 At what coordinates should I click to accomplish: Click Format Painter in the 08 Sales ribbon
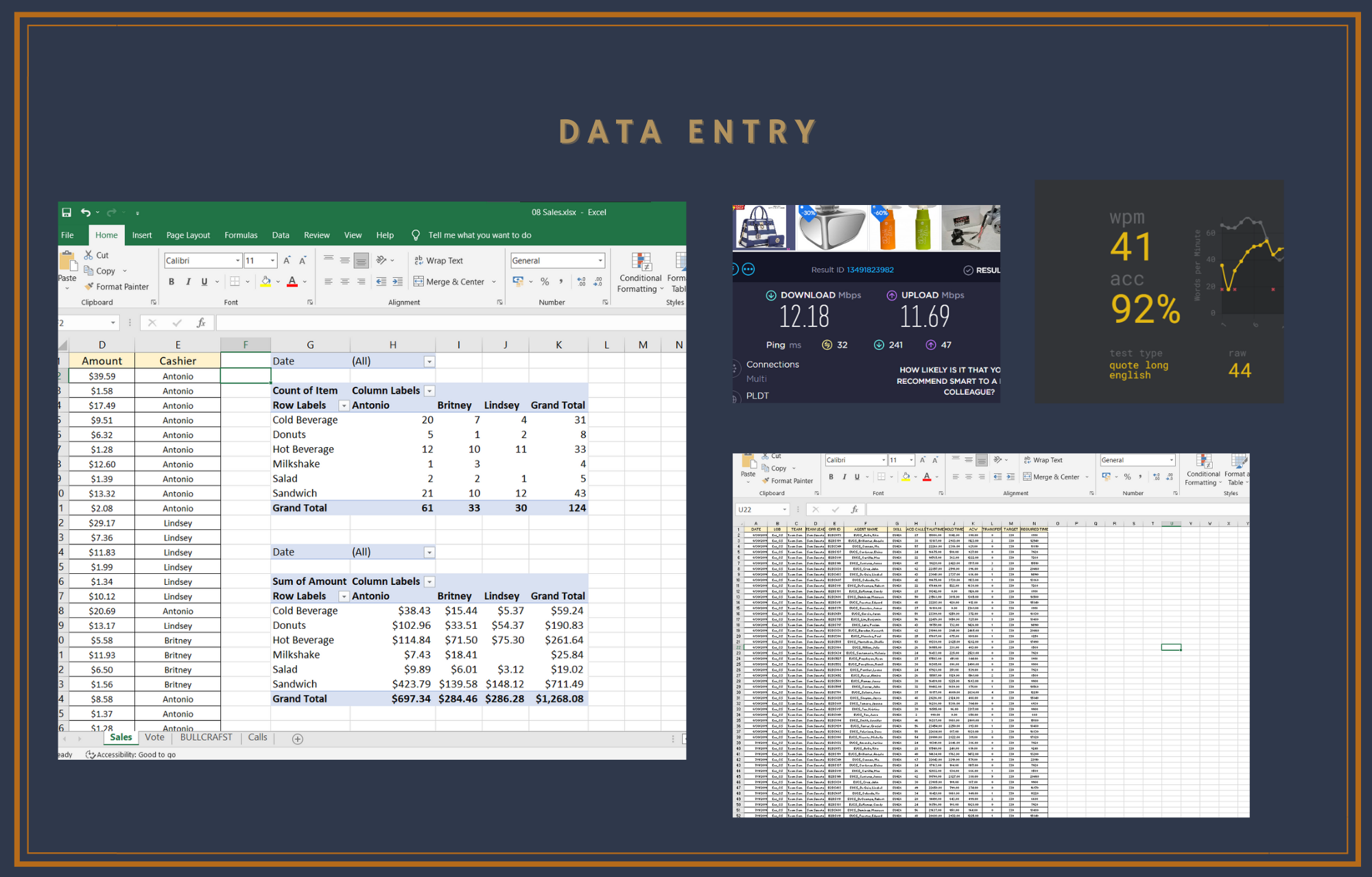tap(117, 287)
